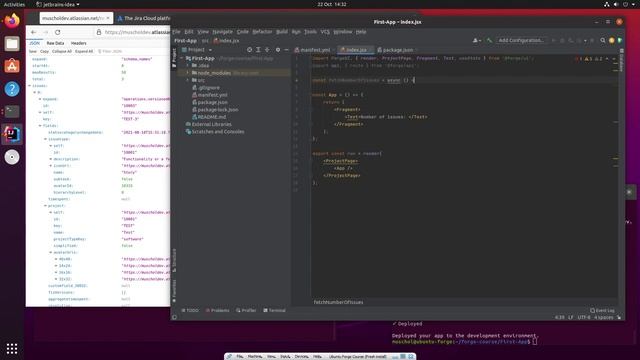Viewport: 640px width, 360px height.
Task: Click the locate opened file target icon
Action: [249, 50]
